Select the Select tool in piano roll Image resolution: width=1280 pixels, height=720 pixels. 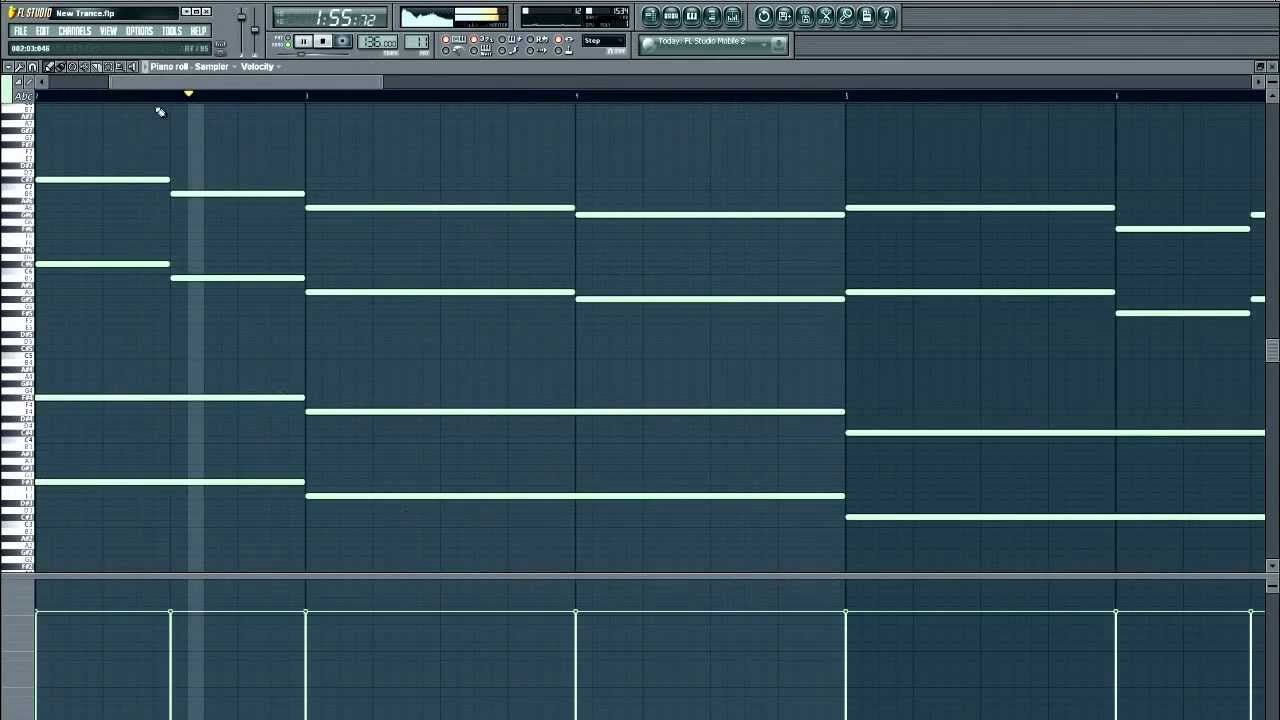[x=108, y=67]
